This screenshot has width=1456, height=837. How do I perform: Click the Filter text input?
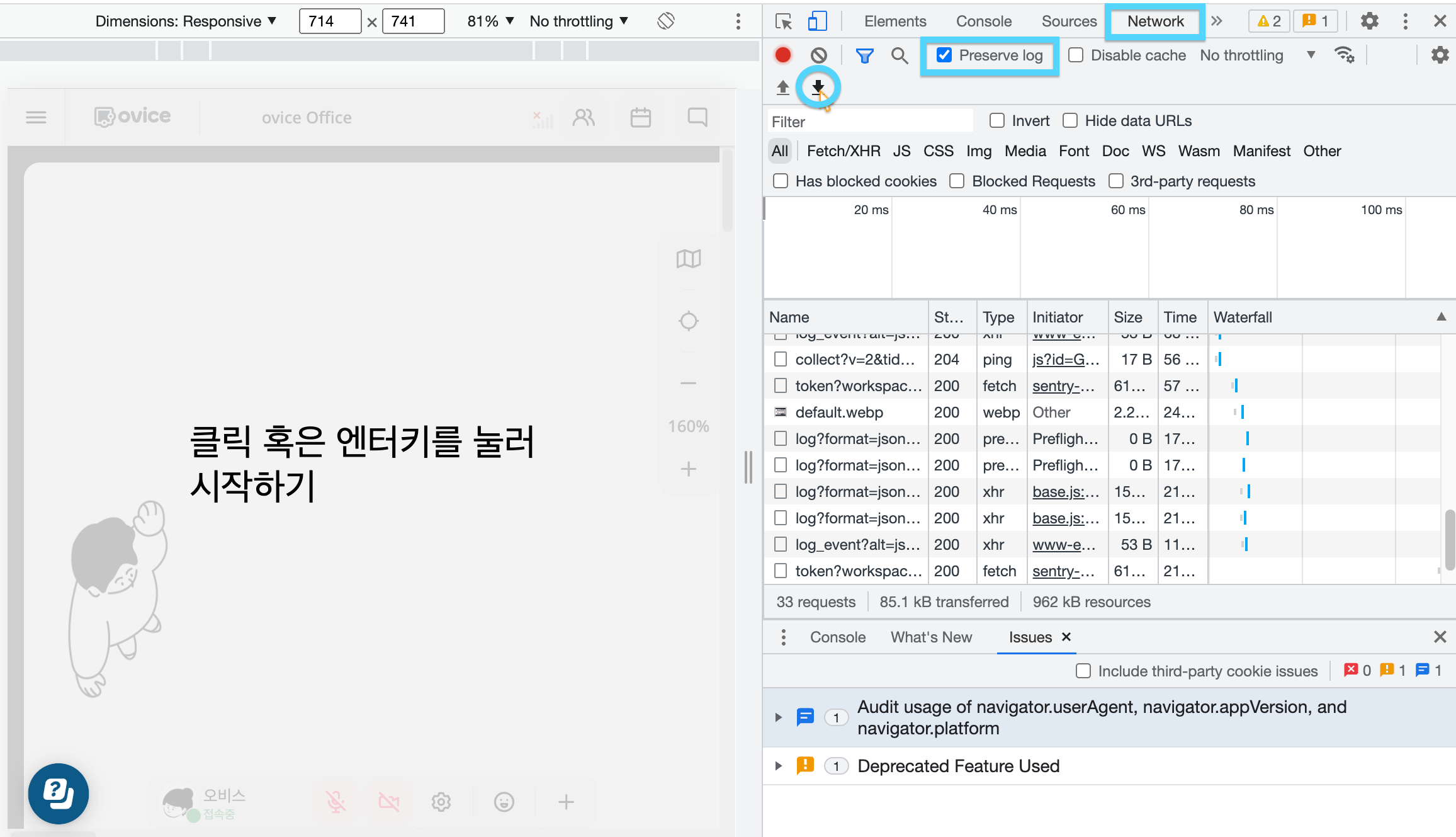tap(871, 122)
